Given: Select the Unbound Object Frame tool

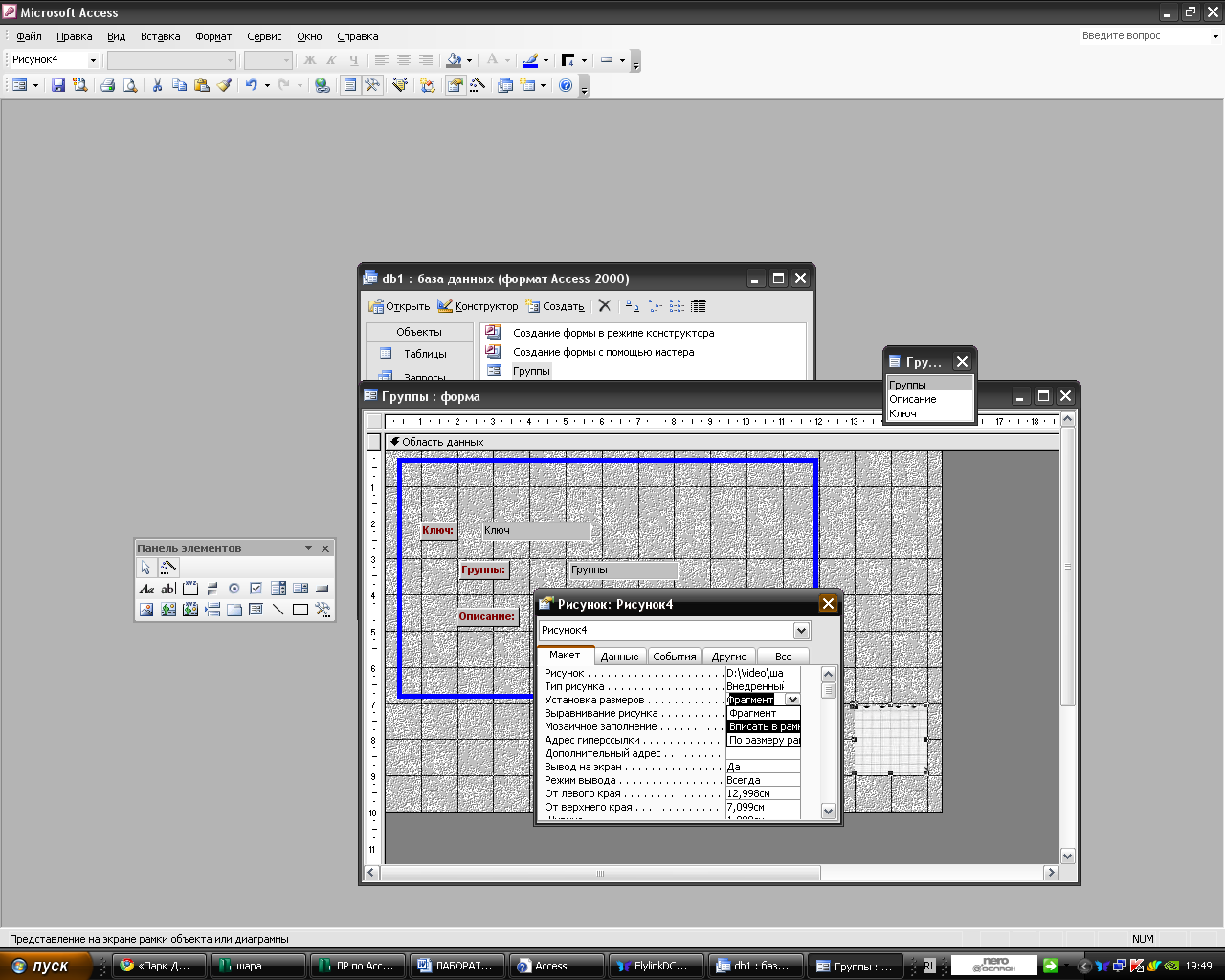Looking at the screenshot, I should tap(168, 610).
